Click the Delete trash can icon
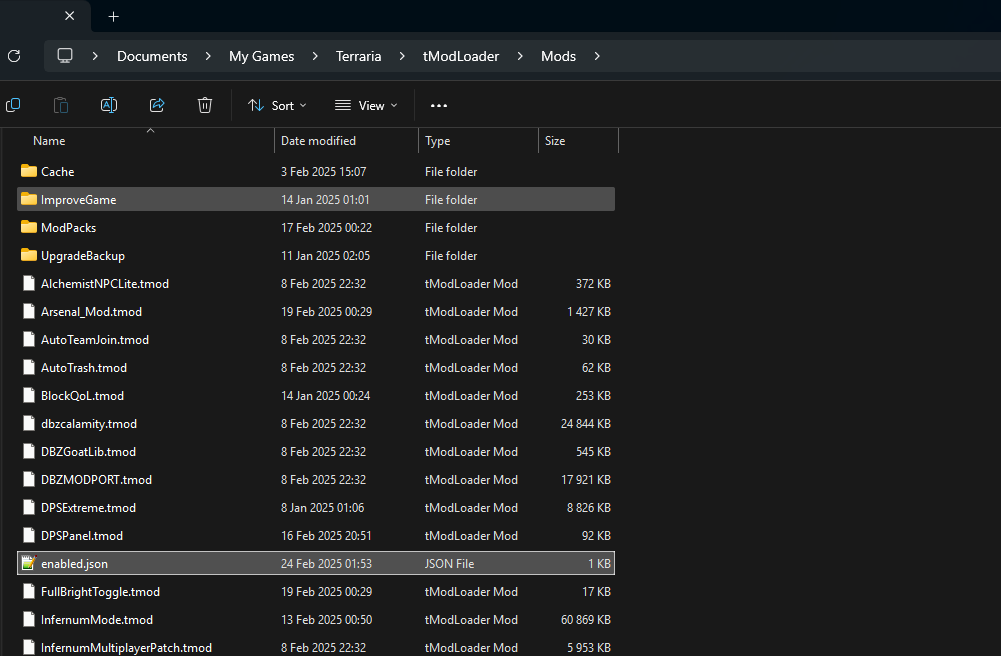The width and height of the screenshot is (1001, 656). (205, 105)
